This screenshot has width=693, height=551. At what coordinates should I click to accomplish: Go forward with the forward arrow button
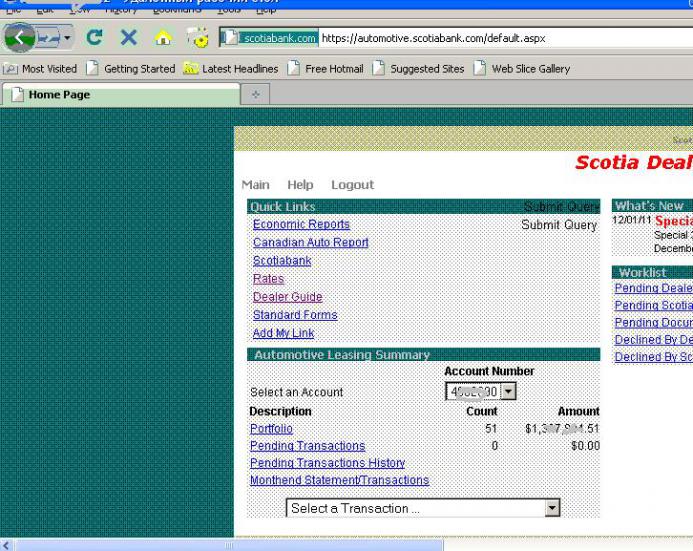[48, 38]
